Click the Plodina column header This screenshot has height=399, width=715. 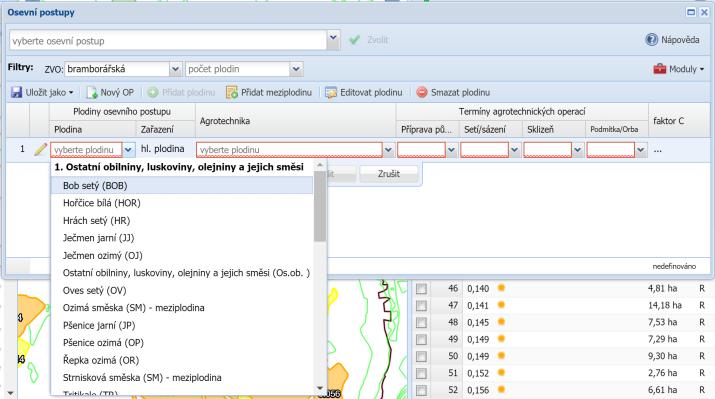(x=93, y=130)
